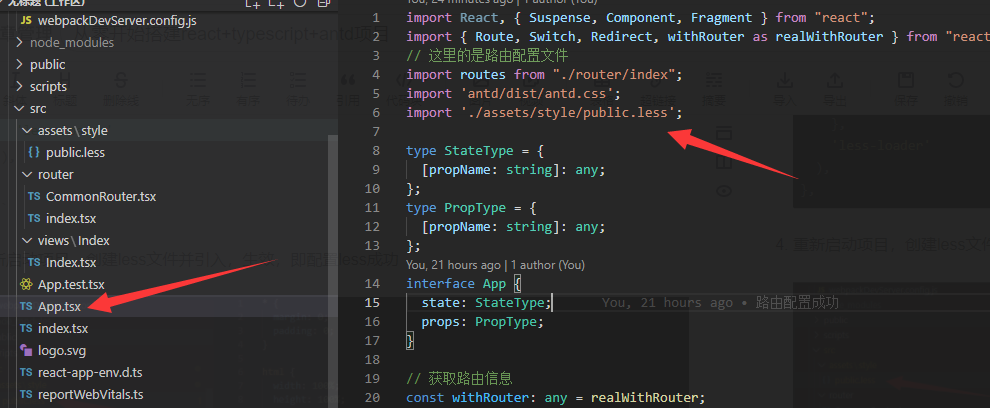Click the codelens "You, 21 hours ago | 1 author (You)"
This screenshot has height=408, width=990.
495,265
